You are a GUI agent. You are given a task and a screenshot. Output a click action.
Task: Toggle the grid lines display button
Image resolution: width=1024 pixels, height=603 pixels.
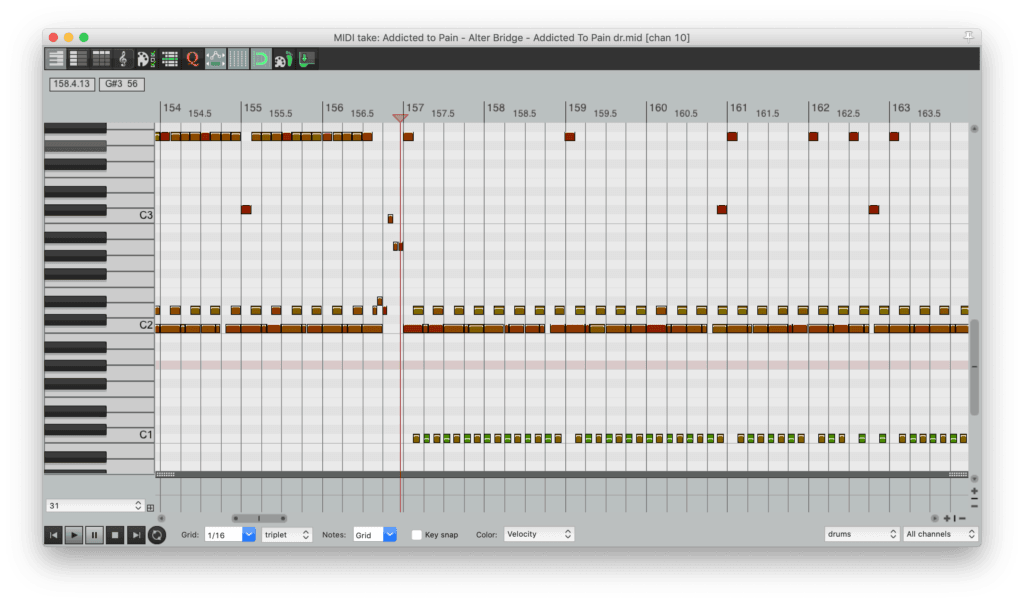(239, 59)
